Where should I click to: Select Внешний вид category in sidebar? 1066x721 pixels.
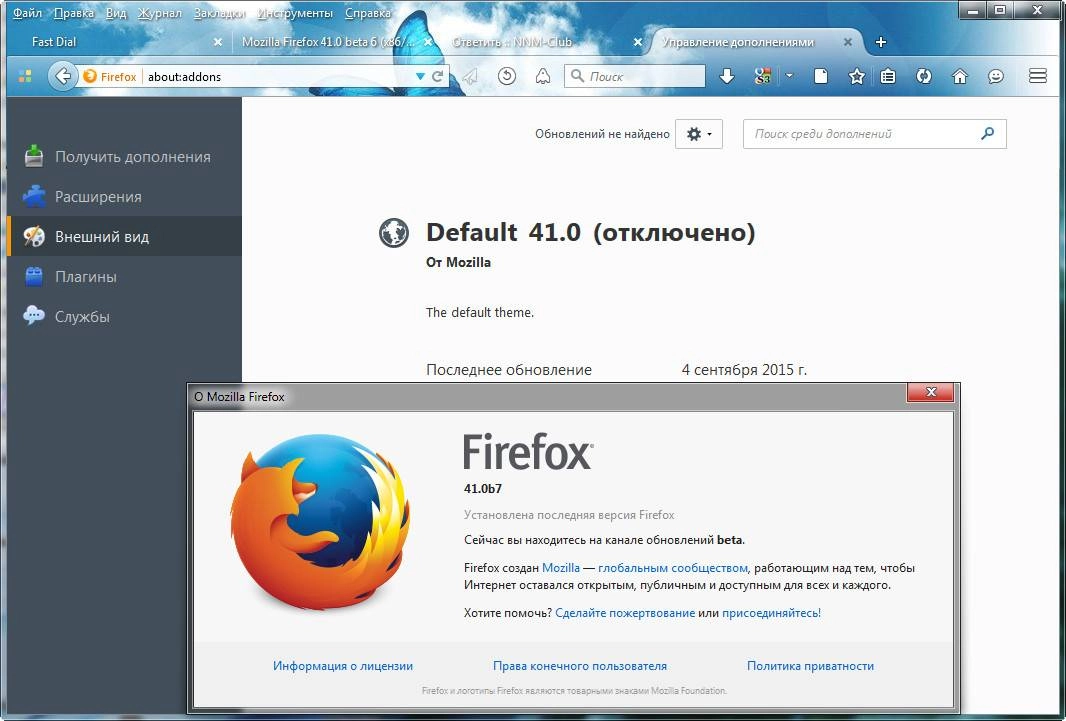[124, 236]
